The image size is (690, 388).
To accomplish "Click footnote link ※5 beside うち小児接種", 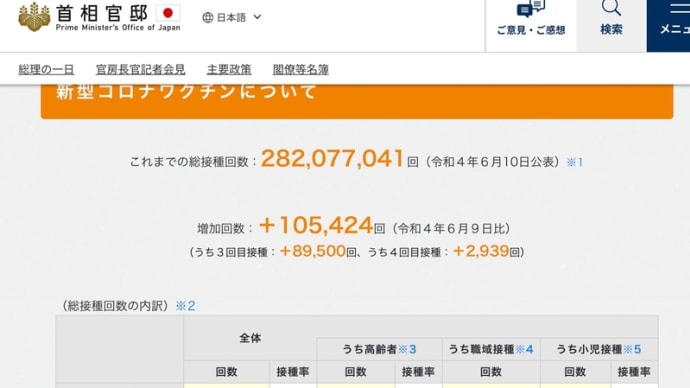I will pyautogui.click(x=632, y=349).
